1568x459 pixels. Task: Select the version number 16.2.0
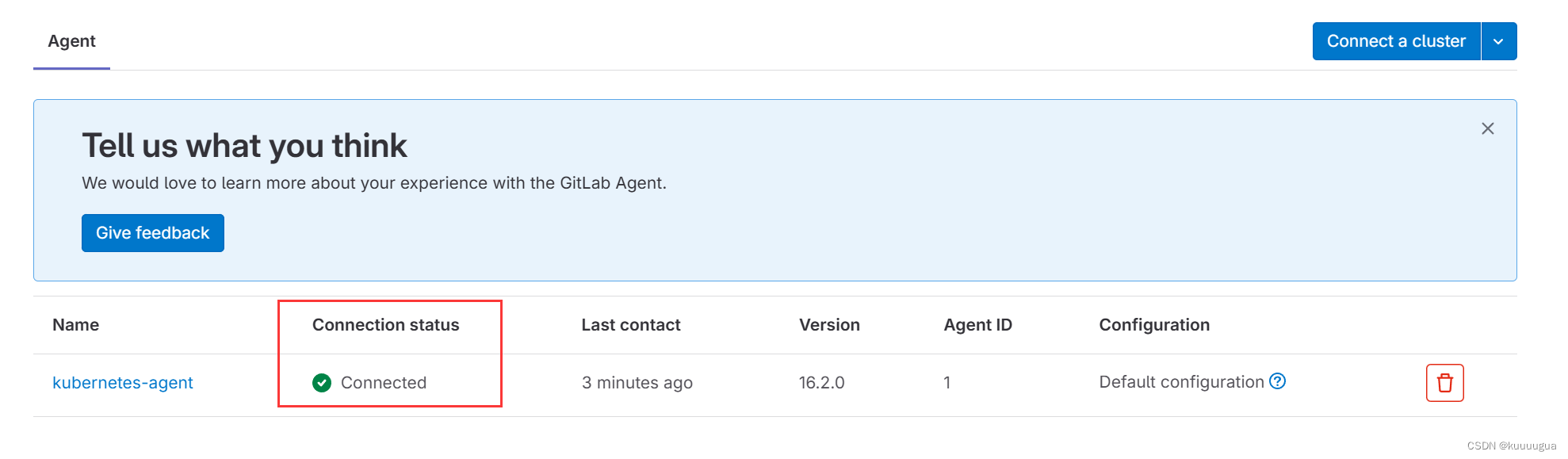point(821,383)
